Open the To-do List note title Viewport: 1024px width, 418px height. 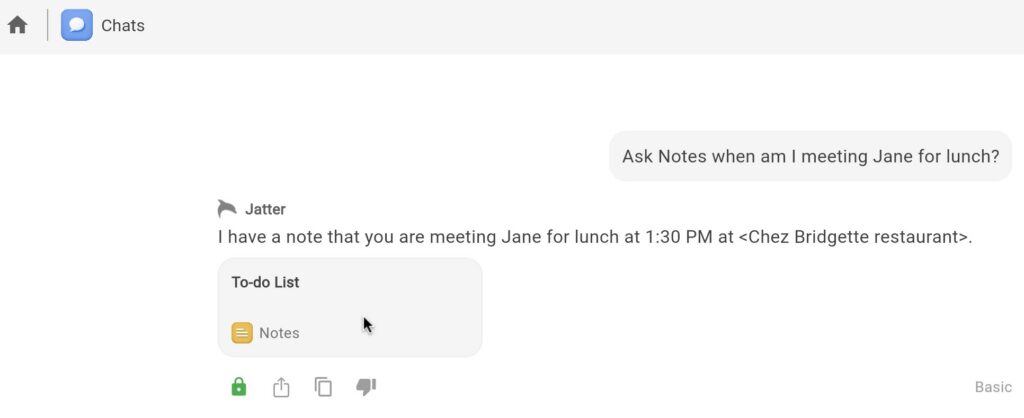tap(265, 282)
